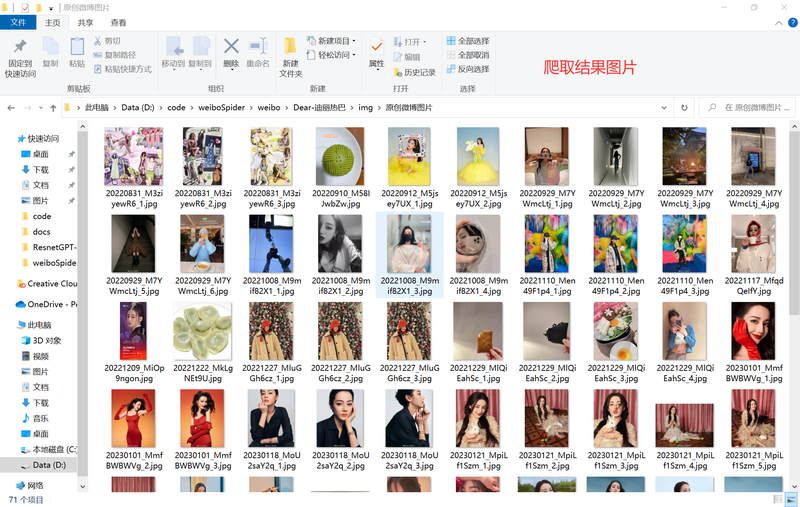Go to the weibo folder in address path
The width and height of the screenshot is (800, 507).
[x=269, y=108]
